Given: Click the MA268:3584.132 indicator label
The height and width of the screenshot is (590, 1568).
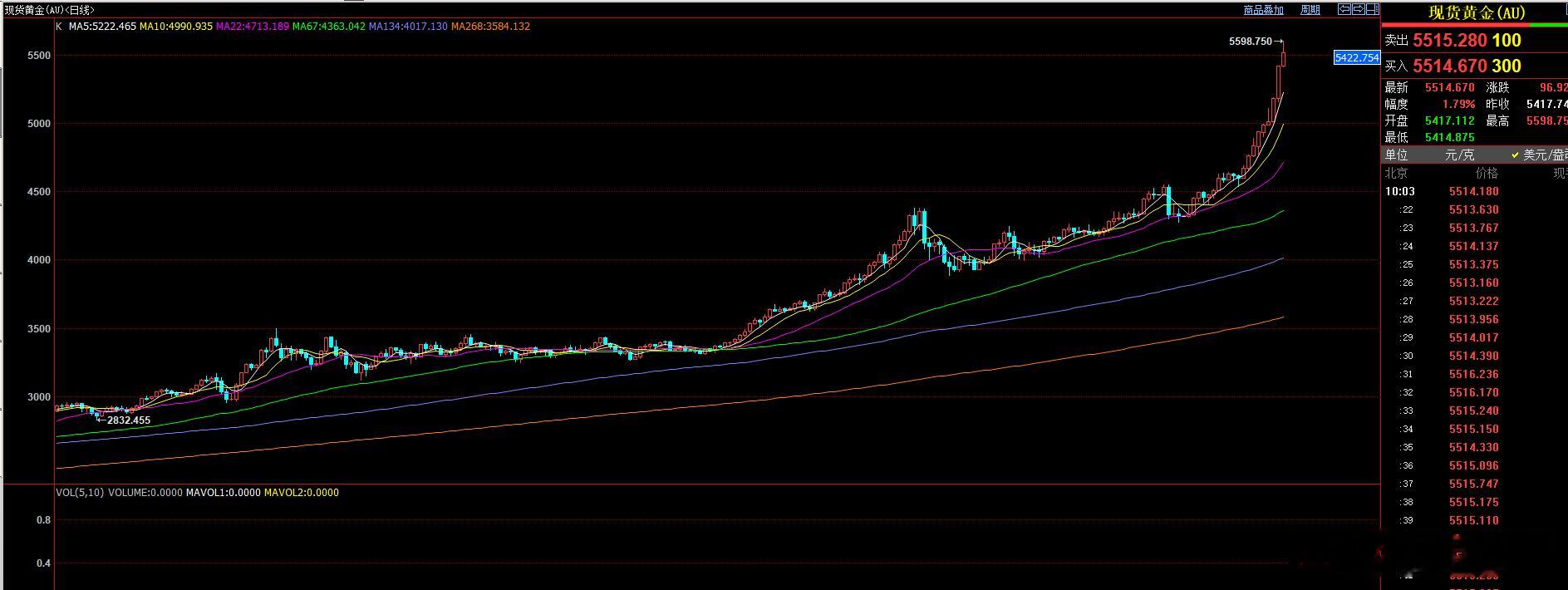Looking at the screenshot, I should click(x=490, y=27).
